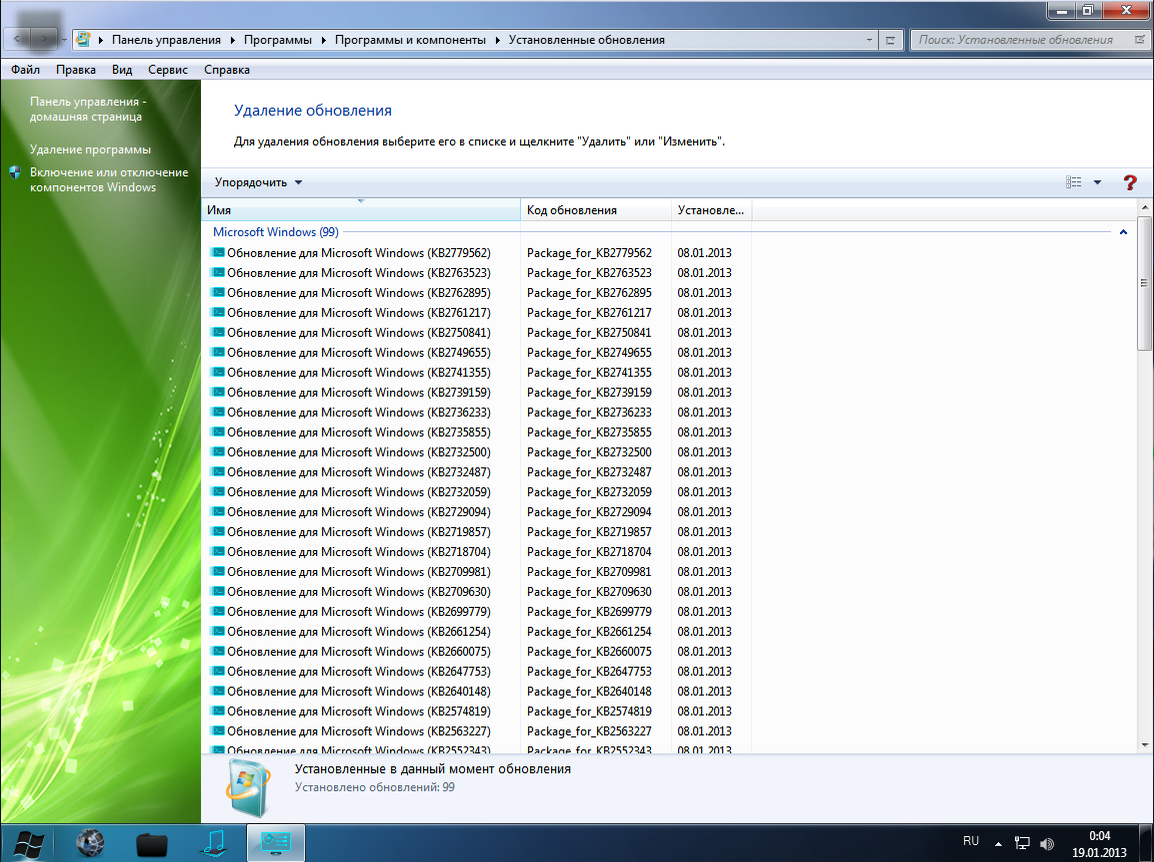Open the Файл menu

click(26, 70)
